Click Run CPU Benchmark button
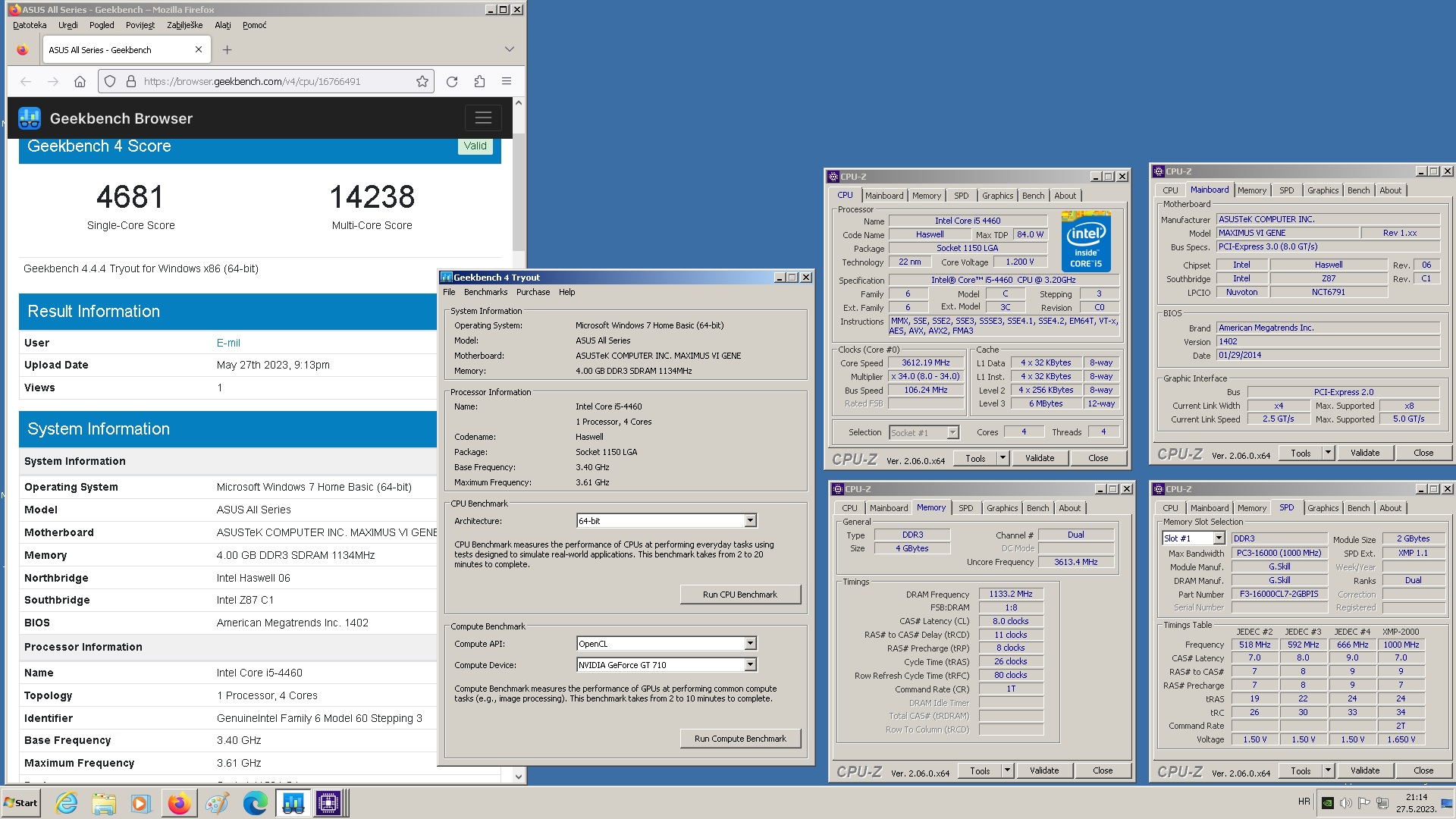Viewport: 1456px width, 819px height. pos(740,595)
